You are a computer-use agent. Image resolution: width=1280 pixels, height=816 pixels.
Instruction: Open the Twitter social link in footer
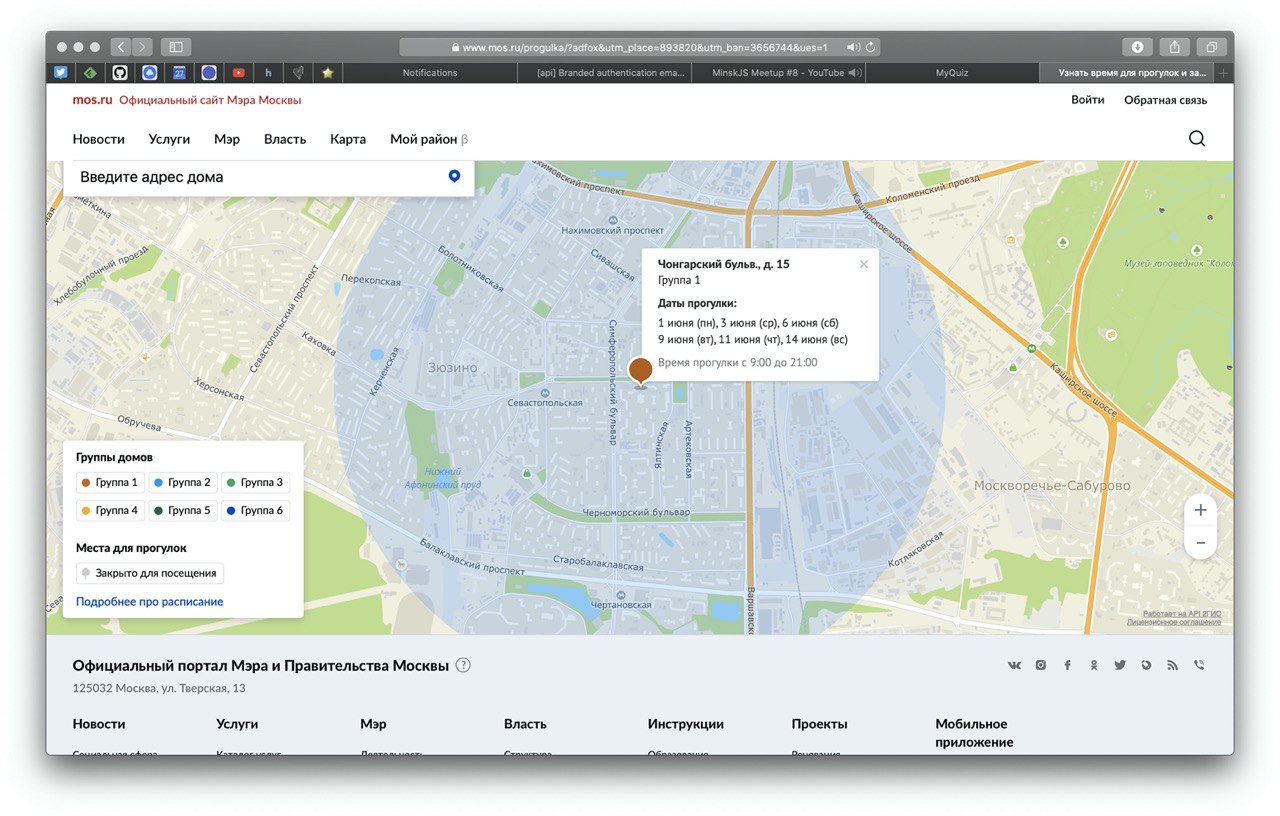point(1120,665)
